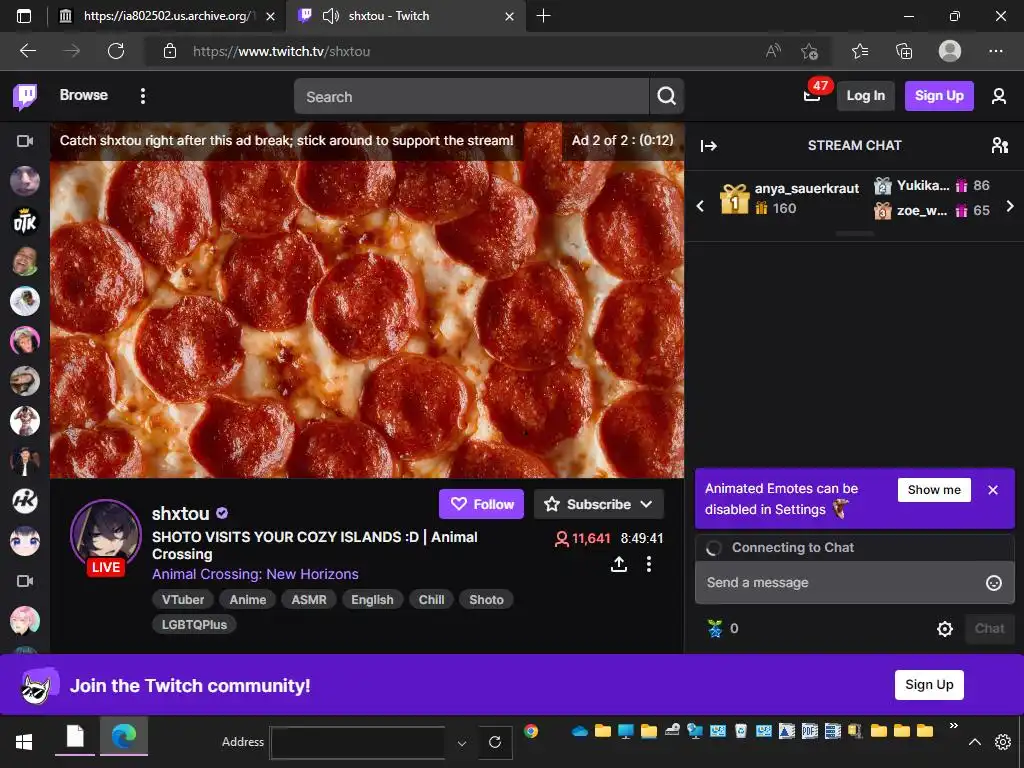Collapse the stream chat panel
1024x768 pixels.
click(709, 146)
